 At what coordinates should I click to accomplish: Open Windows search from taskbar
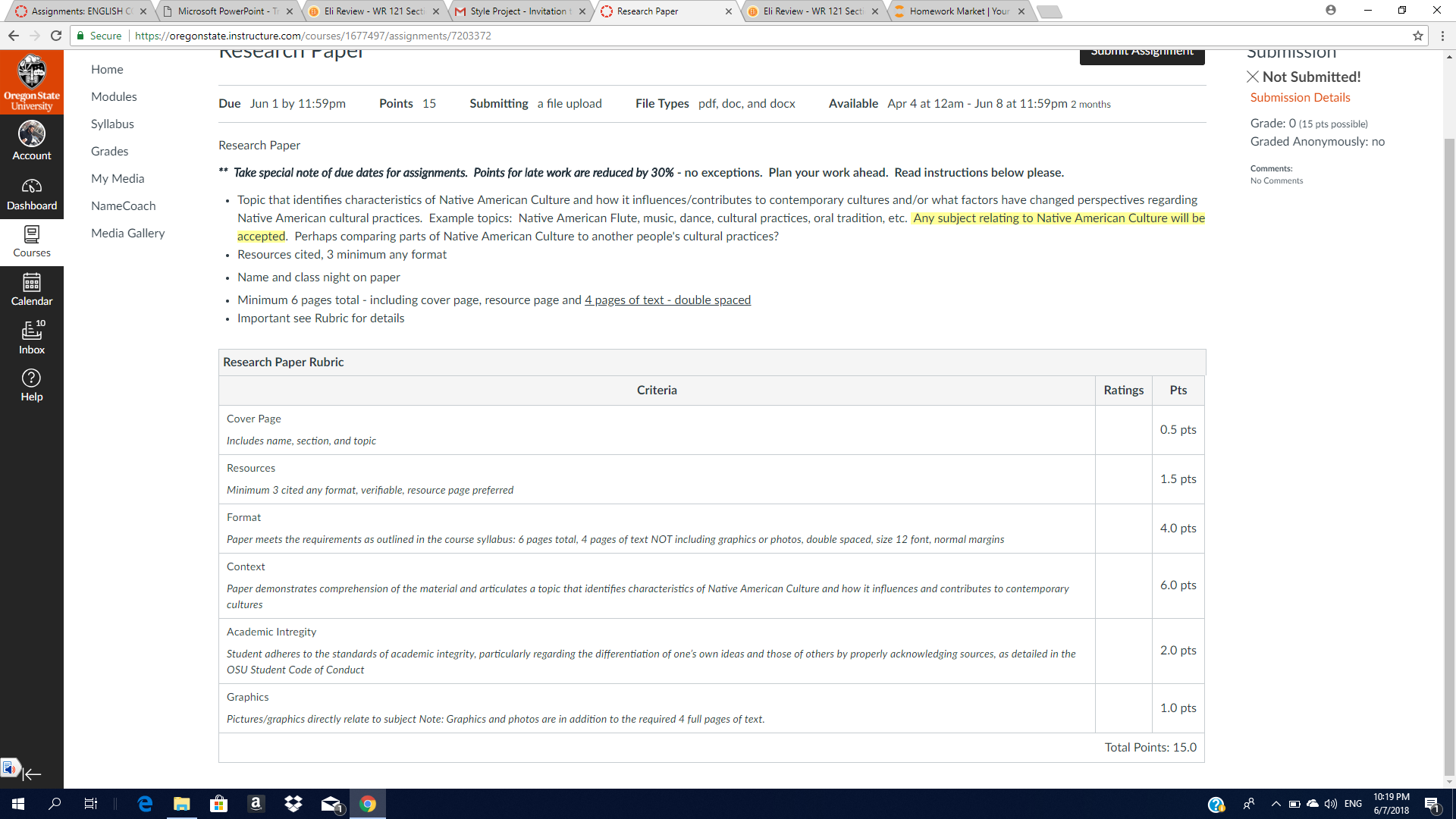coord(55,804)
